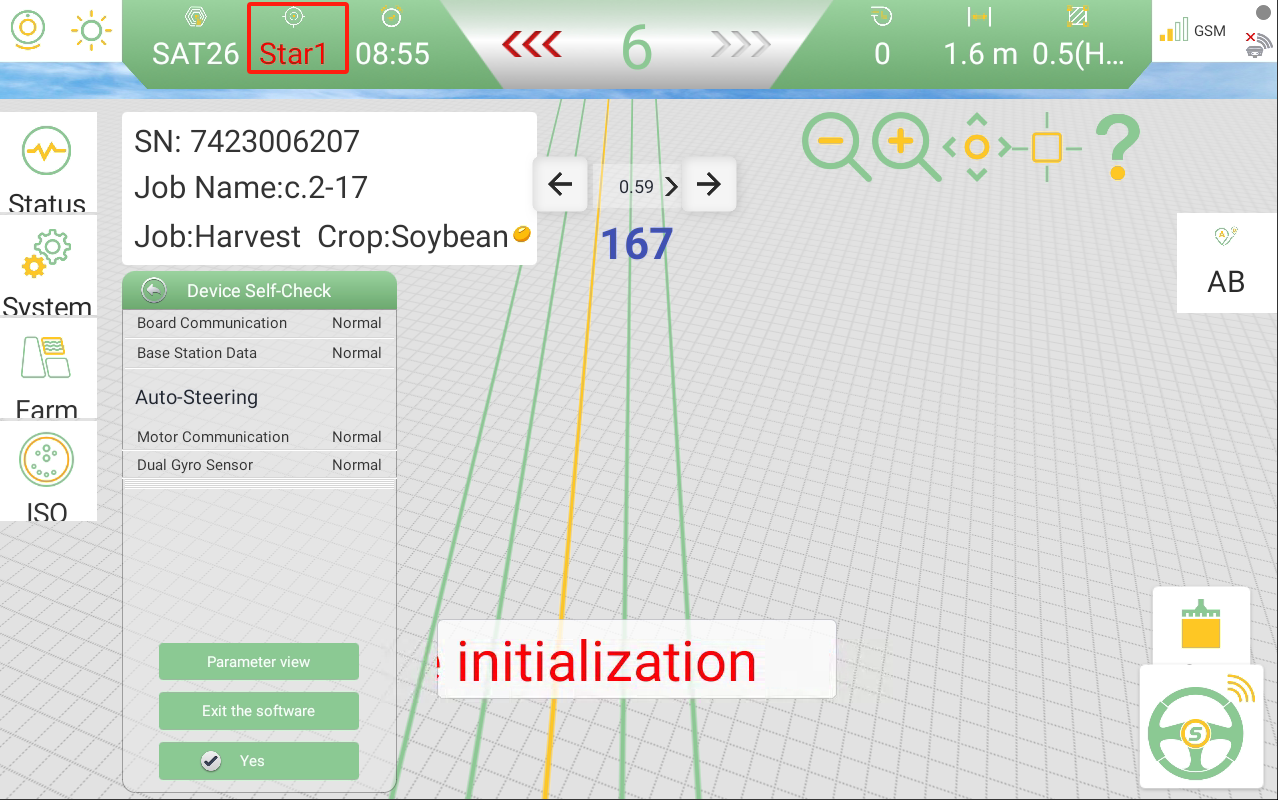Screen dimensions: 1278x800
Task: Open the ISO menu
Action: point(48,472)
